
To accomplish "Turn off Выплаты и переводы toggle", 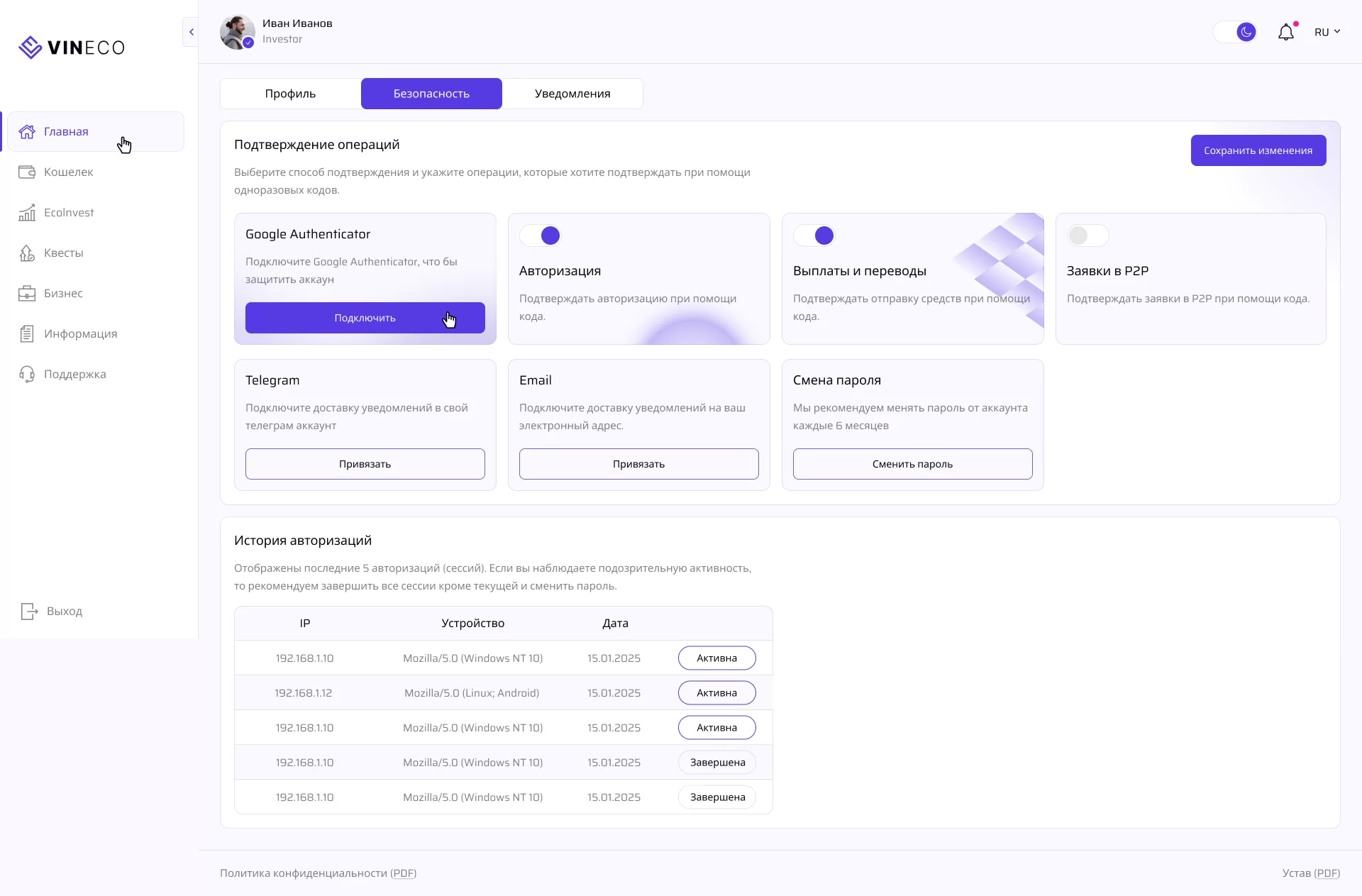I will click(x=814, y=236).
